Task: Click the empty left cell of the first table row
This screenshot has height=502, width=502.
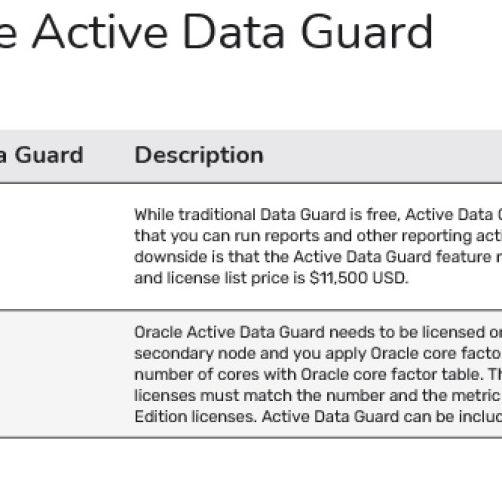Action: (62, 247)
